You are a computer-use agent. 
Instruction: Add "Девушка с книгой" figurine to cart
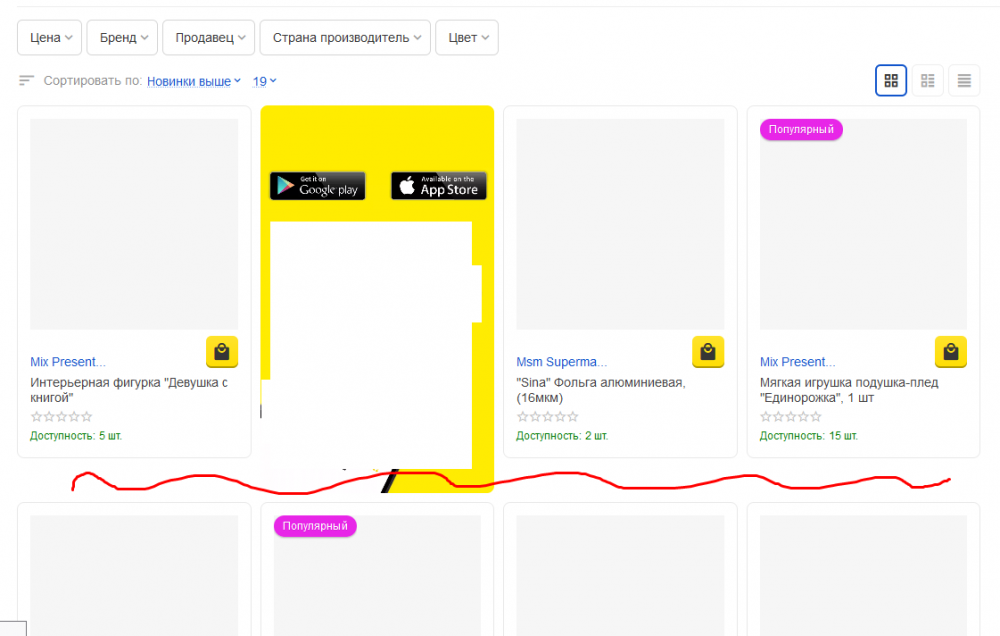[222, 352]
